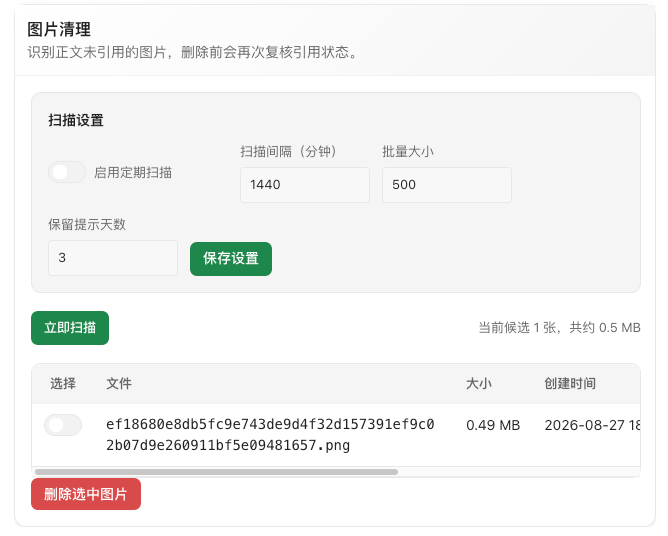
Task: Click the 扫描间隔 input showing 1440
Action: (x=305, y=185)
